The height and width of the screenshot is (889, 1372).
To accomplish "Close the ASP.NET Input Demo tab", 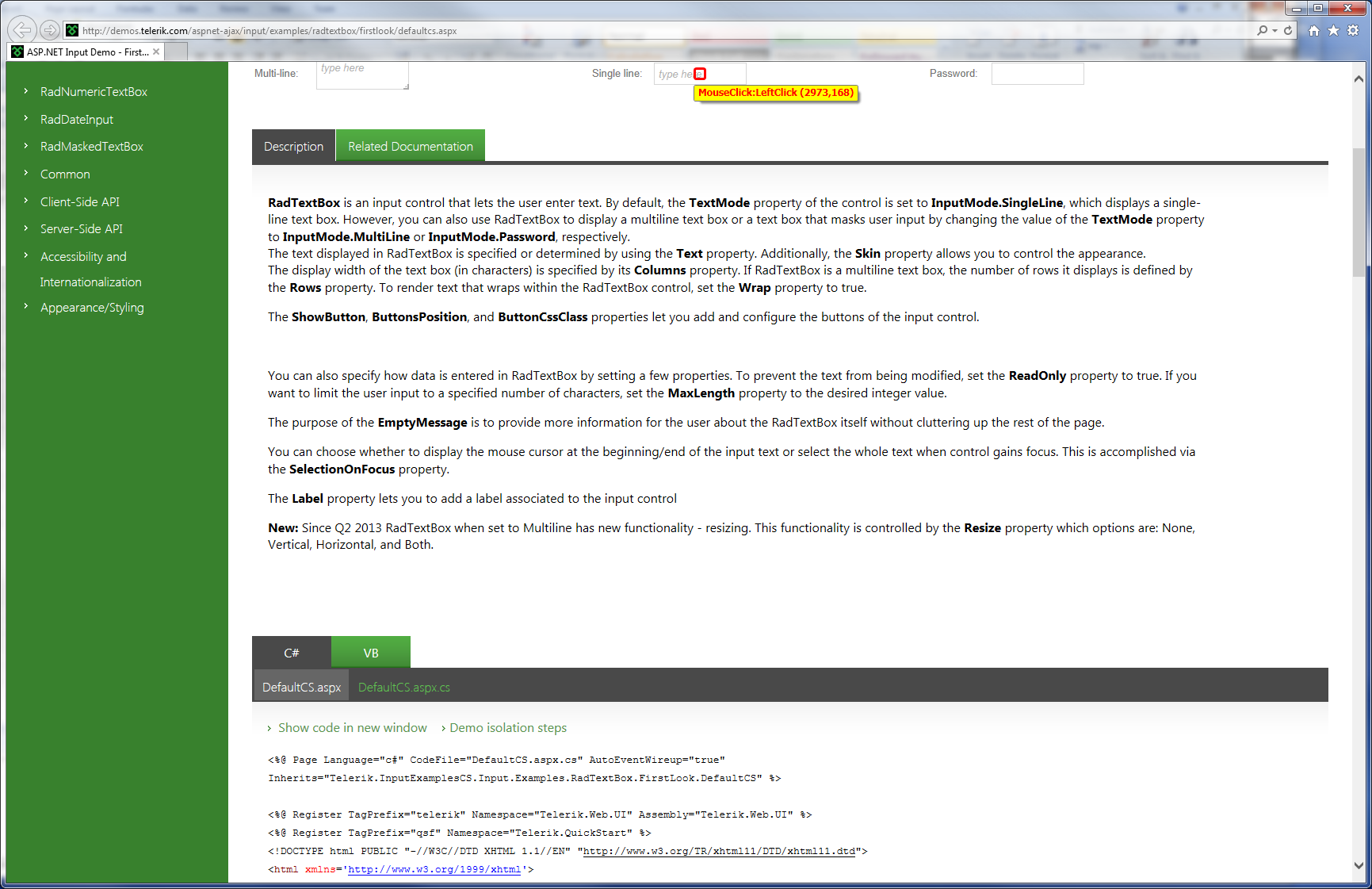I will click(156, 52).
